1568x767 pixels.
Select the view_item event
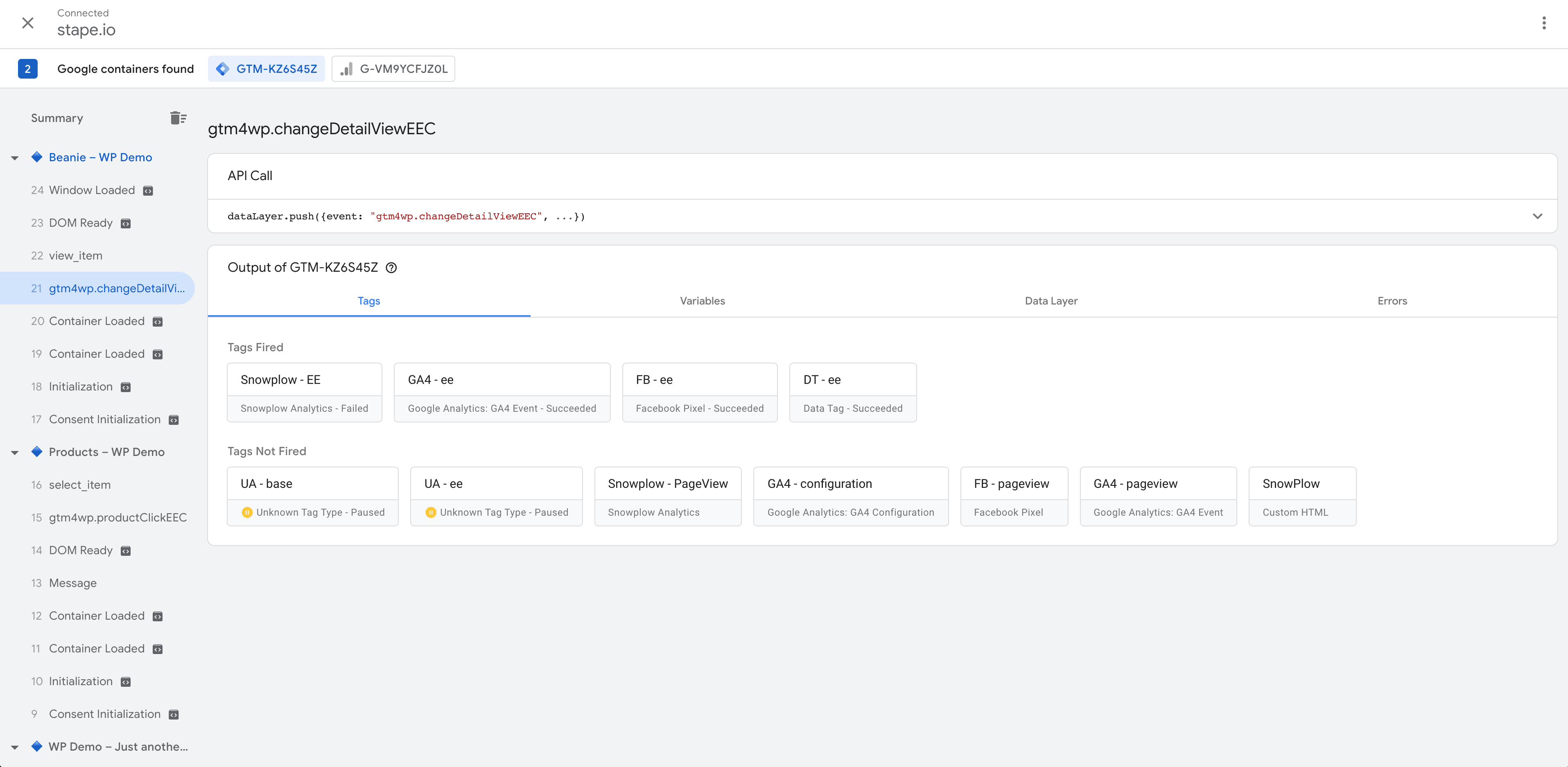75,255
